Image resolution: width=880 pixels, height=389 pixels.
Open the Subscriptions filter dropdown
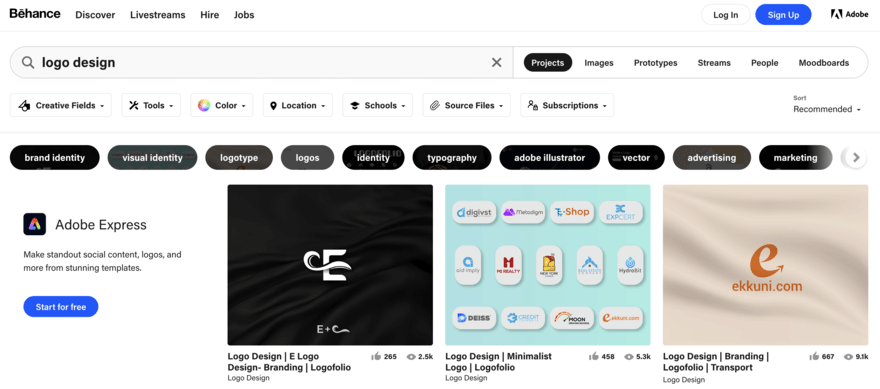567,105
